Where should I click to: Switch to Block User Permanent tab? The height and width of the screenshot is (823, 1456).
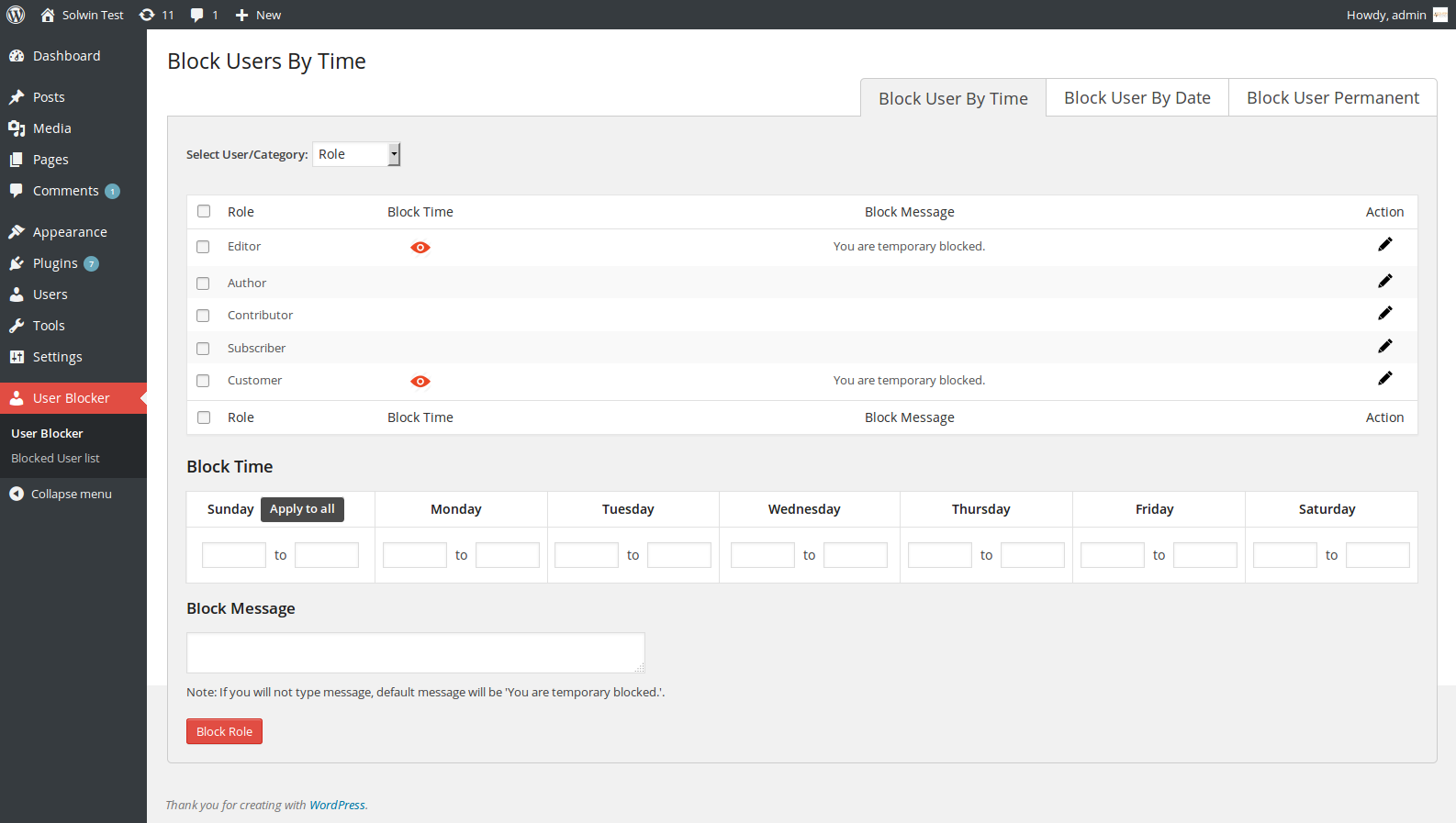pos(1333,97)
